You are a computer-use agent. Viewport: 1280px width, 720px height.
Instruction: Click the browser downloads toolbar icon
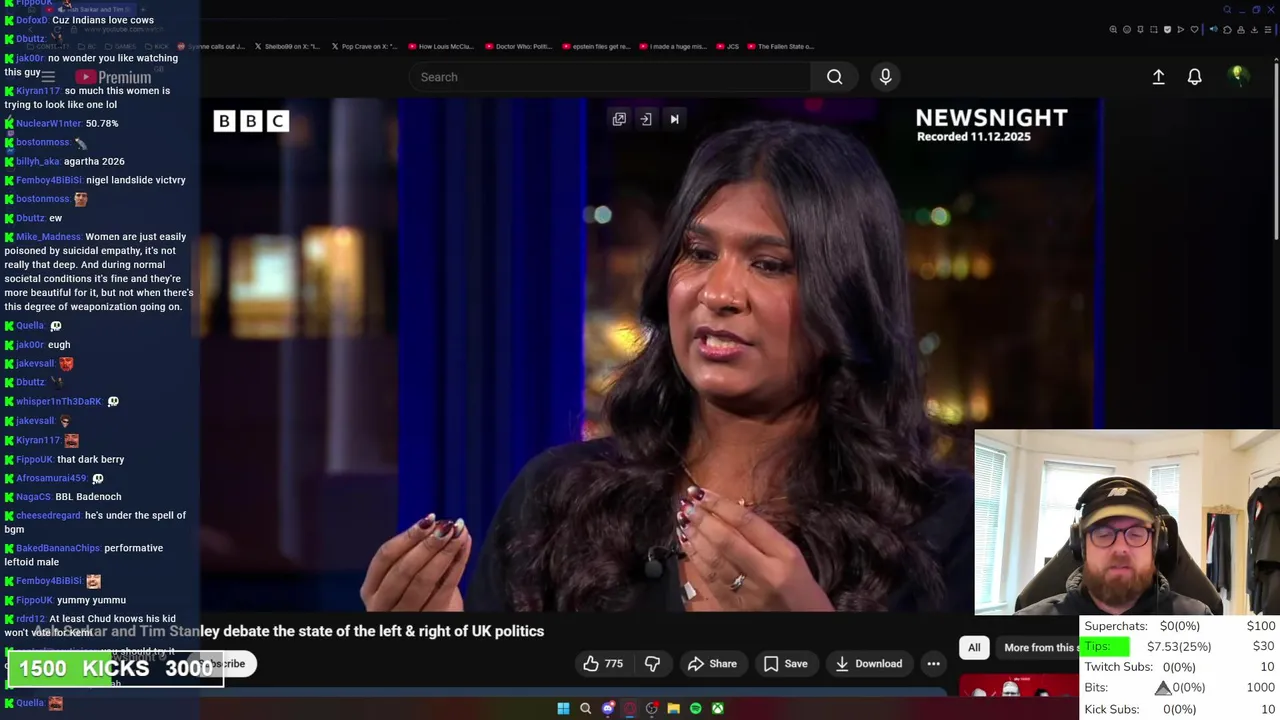[x=1254, y=30]
